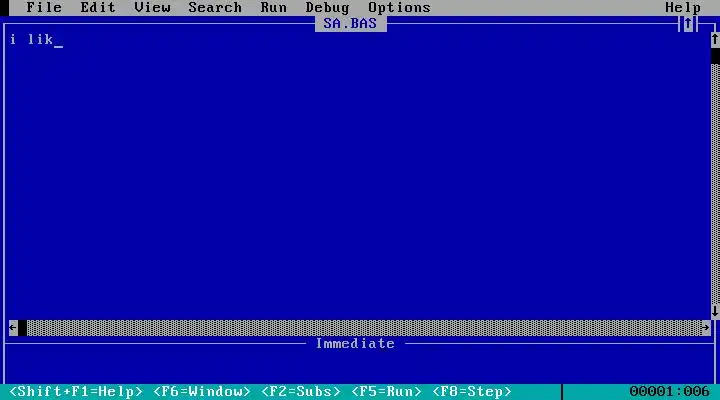Click the vertical scrollbar down arrow

(715, 311)
